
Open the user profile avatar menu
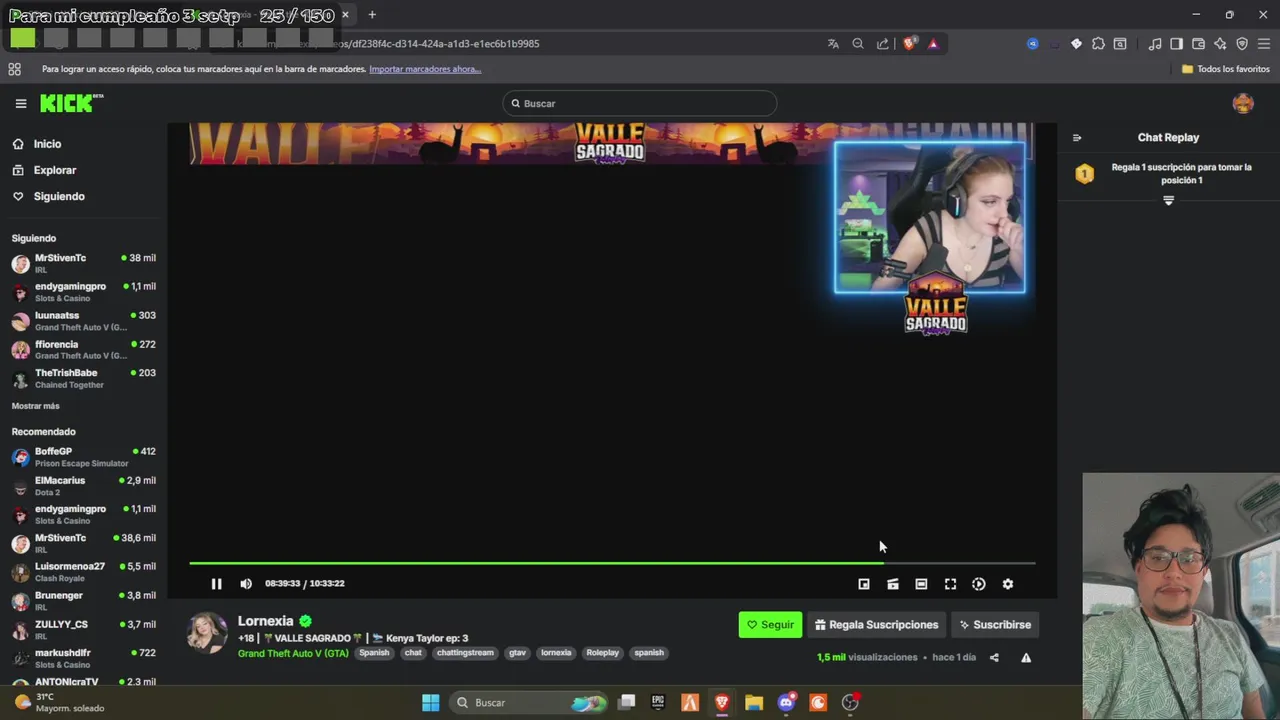[1243, 103]
